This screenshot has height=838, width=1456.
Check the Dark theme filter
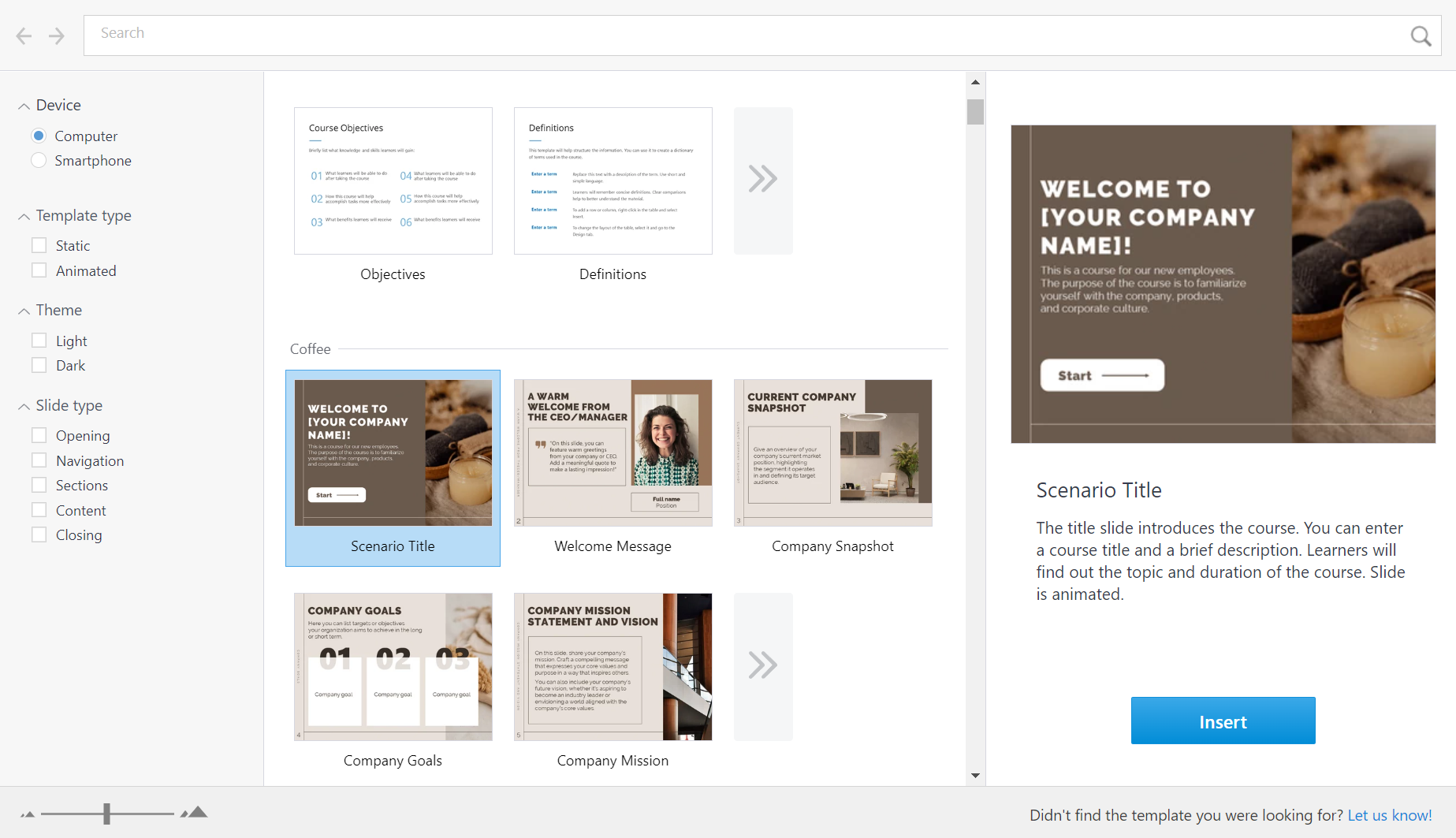(39, 364)
